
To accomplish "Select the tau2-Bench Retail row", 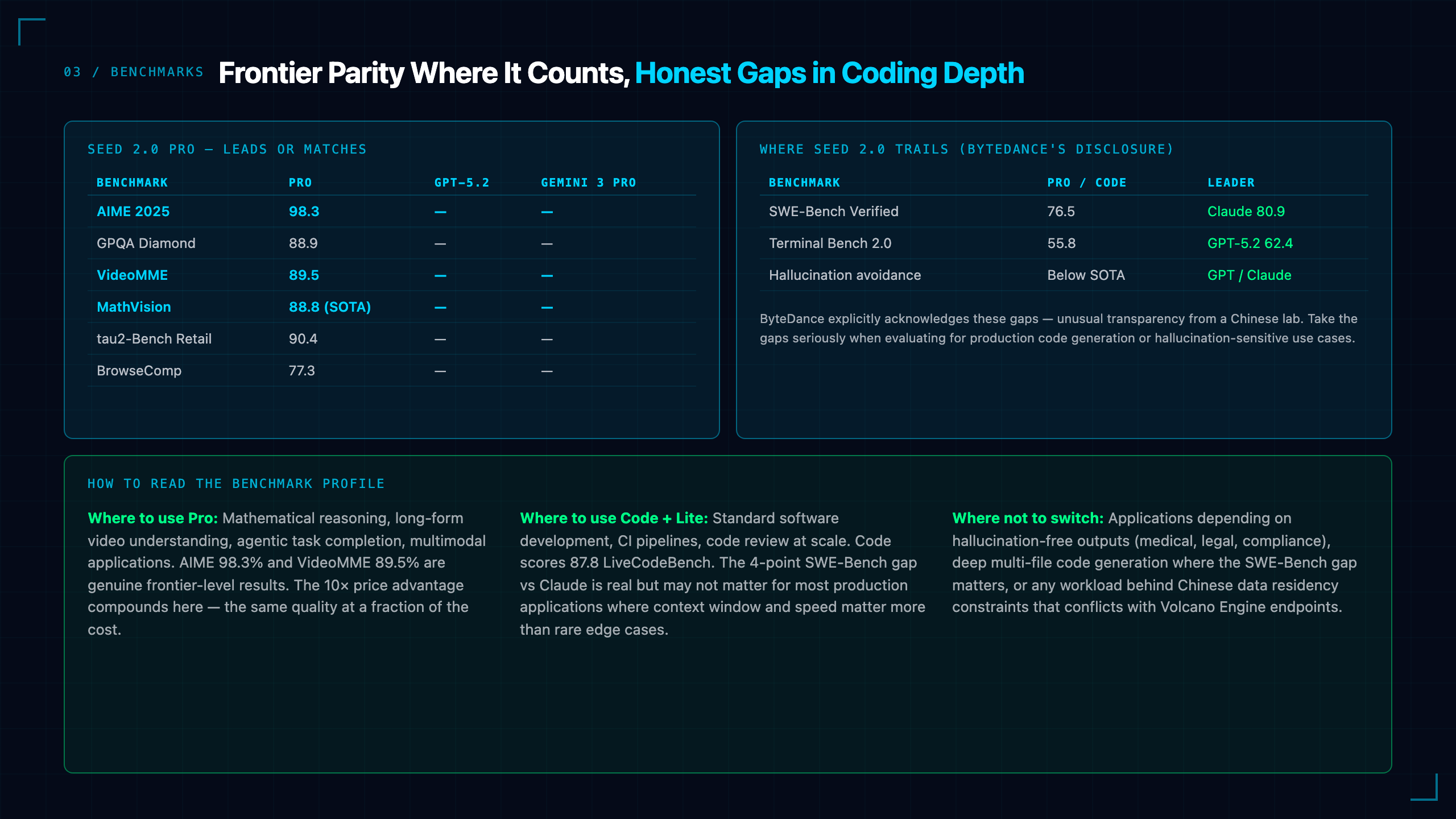I will coord(392,339).
